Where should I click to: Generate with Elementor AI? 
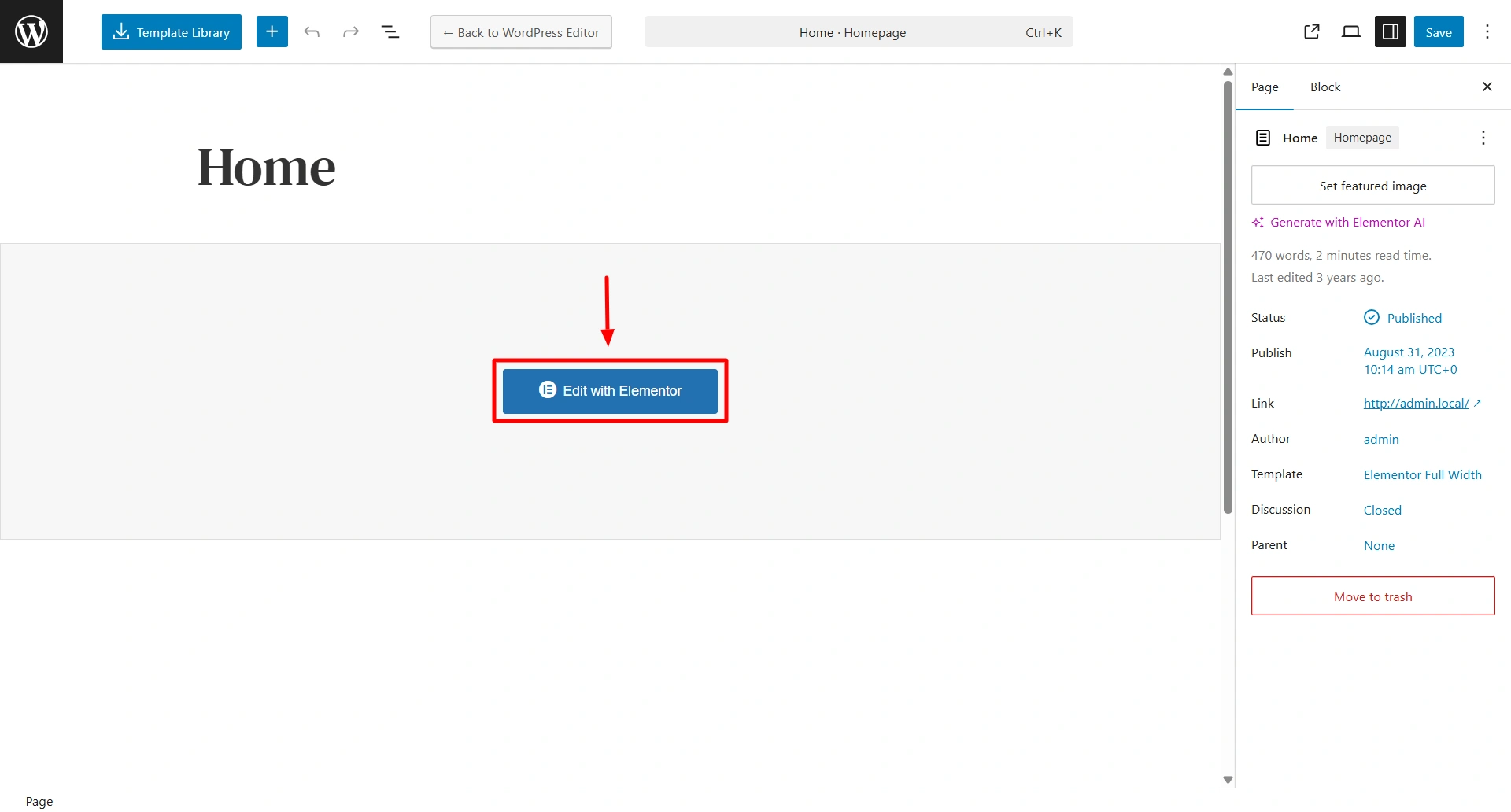point(1339,223)
